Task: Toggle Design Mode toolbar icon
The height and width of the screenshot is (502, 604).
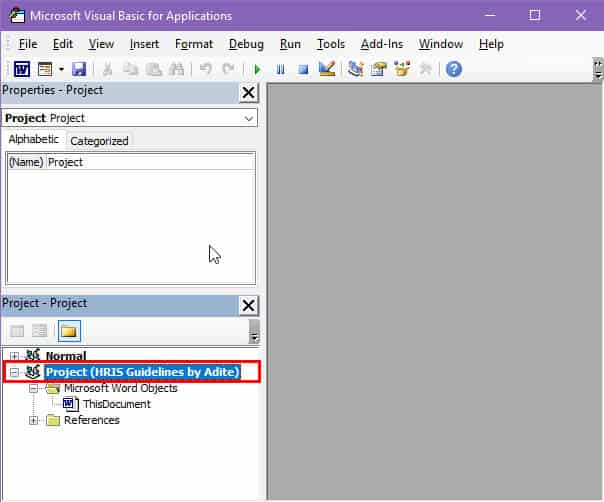Action: [x=327, y=69]
